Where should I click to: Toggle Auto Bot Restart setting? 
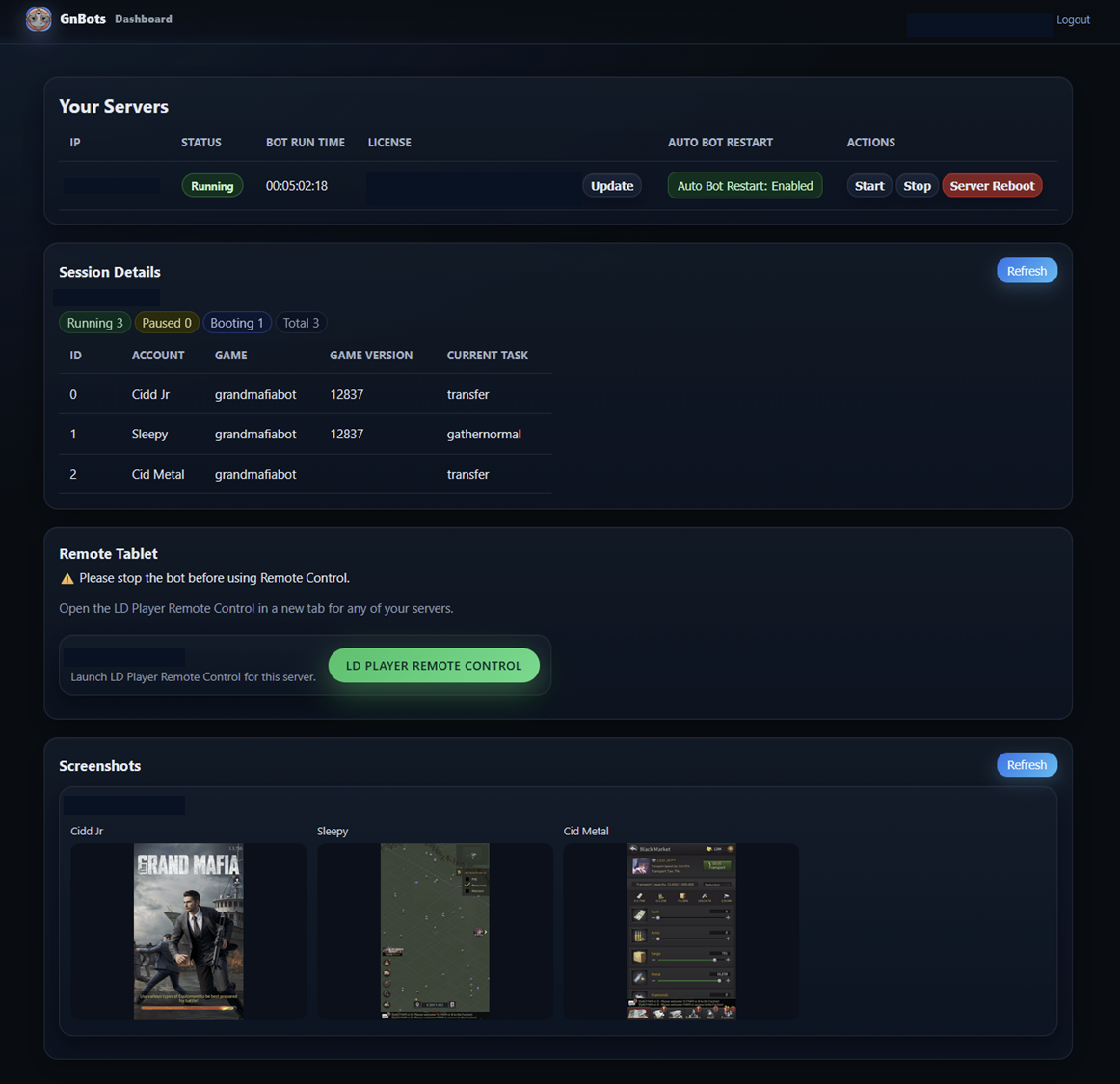(x=744, y=185)
